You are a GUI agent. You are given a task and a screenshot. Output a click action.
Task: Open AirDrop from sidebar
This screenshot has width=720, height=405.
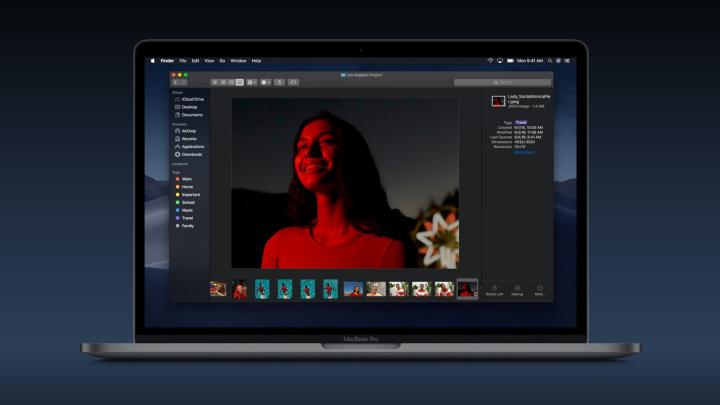click(x=186, y=131)
